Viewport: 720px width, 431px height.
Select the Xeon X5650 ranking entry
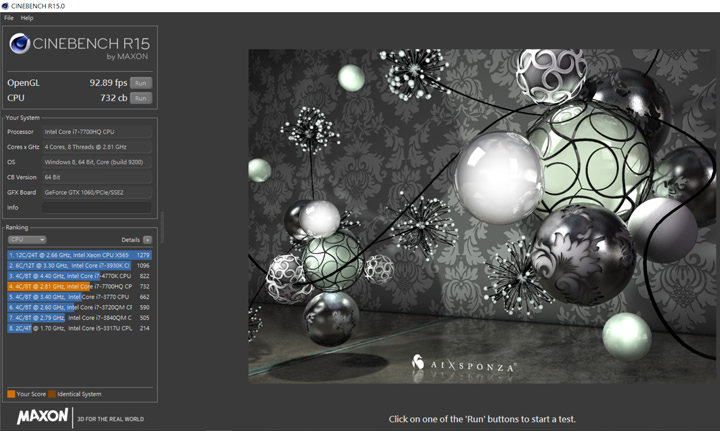coord(78,255)
